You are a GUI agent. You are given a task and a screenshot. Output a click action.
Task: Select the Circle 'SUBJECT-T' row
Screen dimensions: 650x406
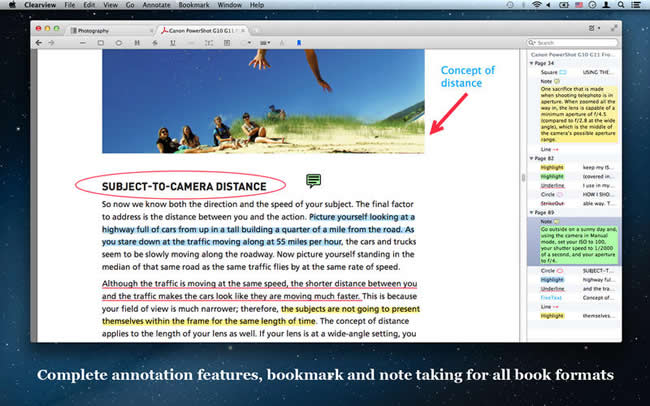click(574, 271)
